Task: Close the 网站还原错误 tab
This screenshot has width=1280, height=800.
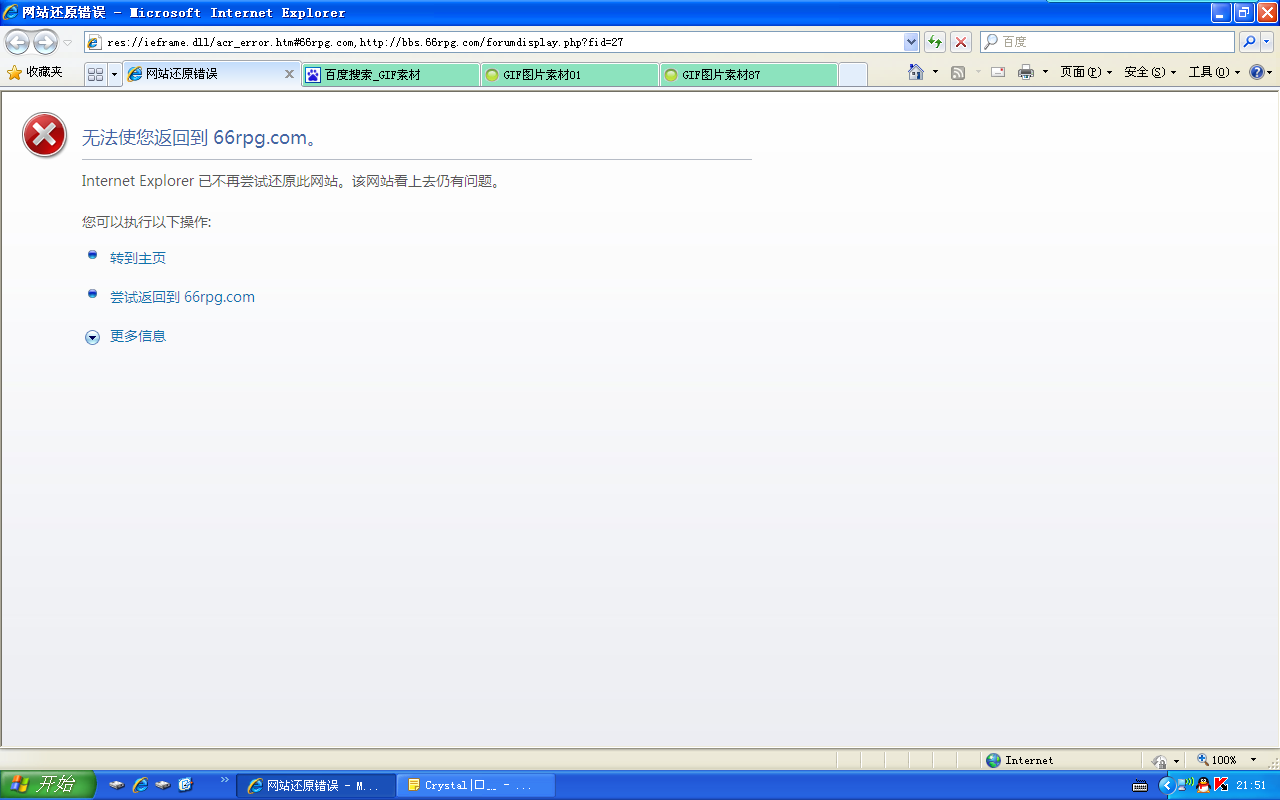Action: 290,74
